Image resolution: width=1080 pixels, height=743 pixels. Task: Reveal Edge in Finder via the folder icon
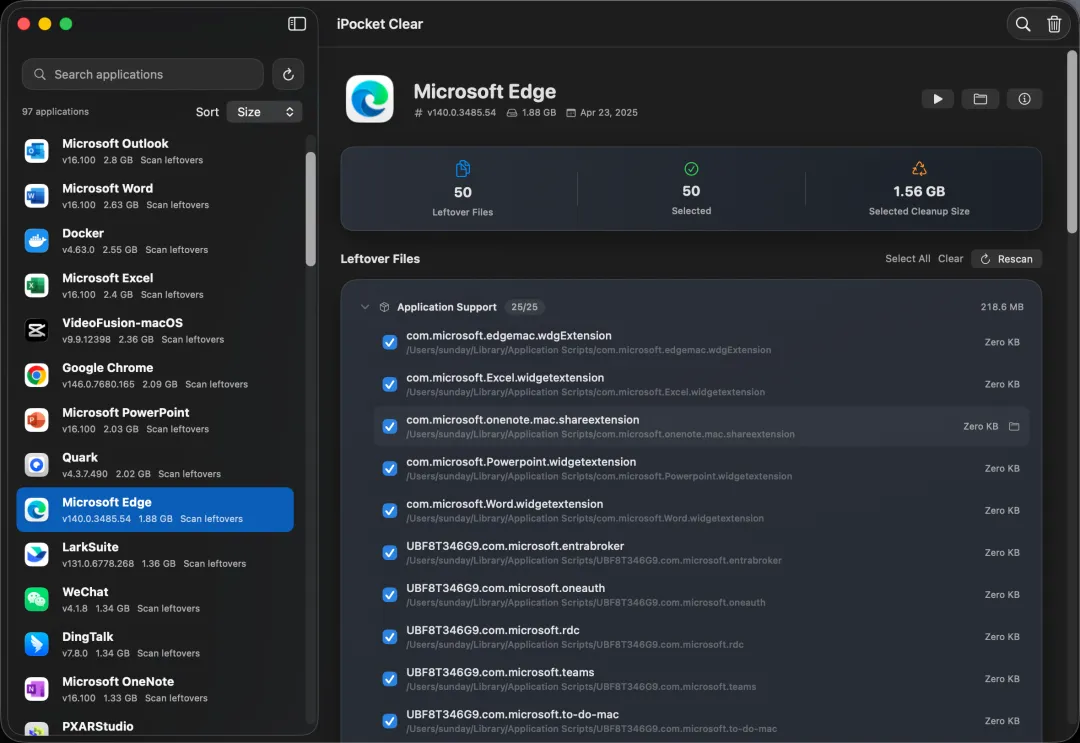(x=980, y=99)
